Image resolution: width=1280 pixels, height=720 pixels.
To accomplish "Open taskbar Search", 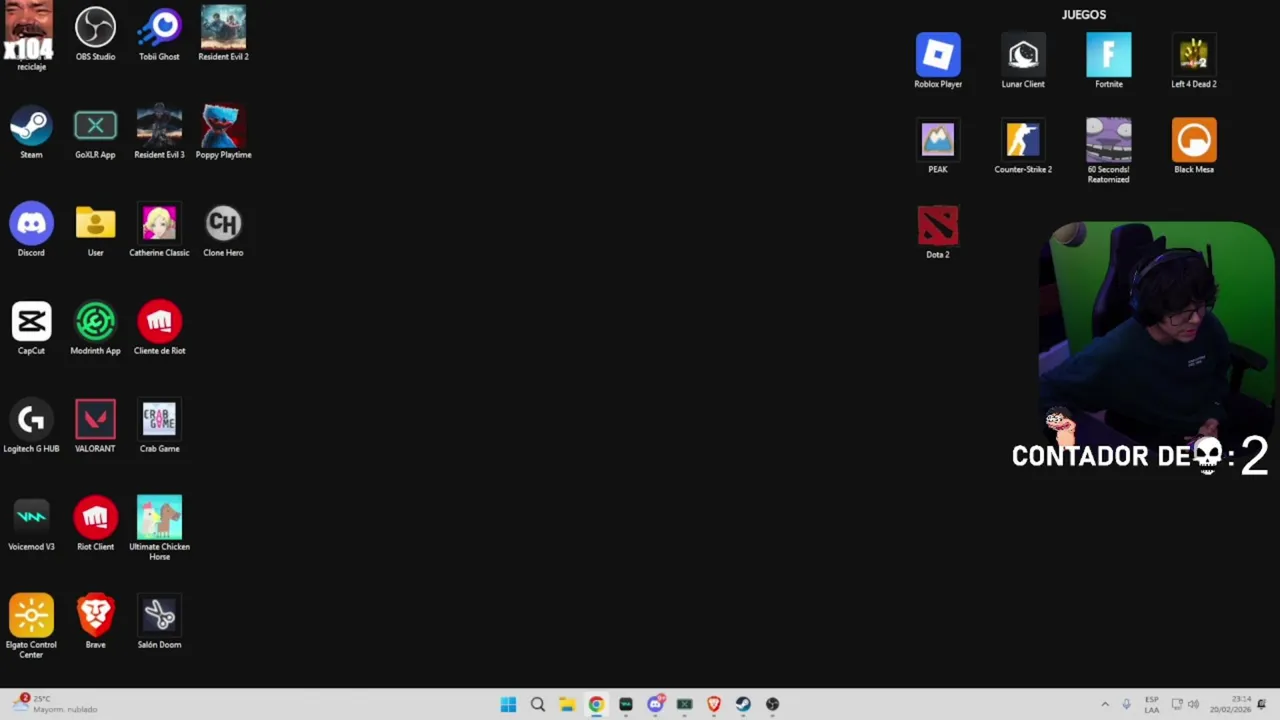I will (537, 704).
